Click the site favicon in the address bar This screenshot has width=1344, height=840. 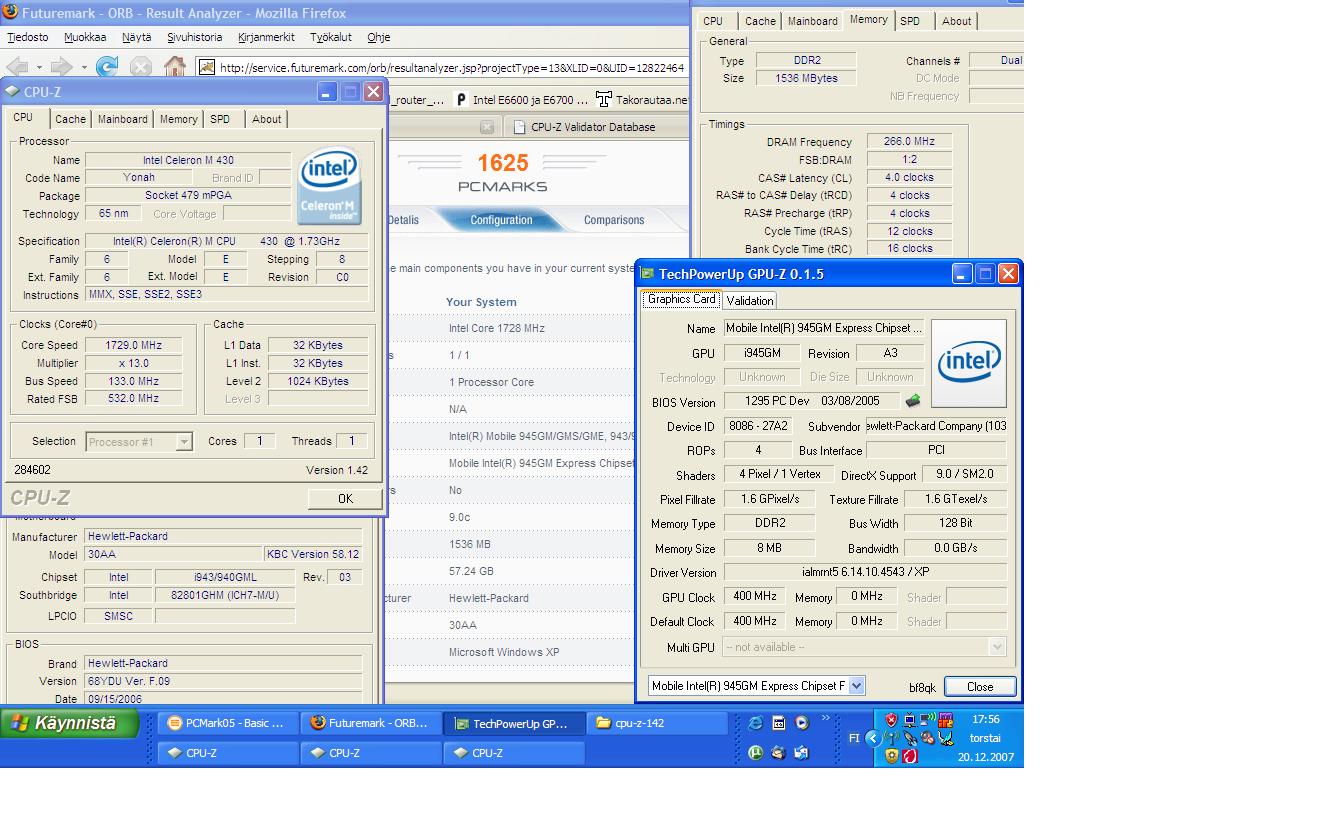click(207, 67)
